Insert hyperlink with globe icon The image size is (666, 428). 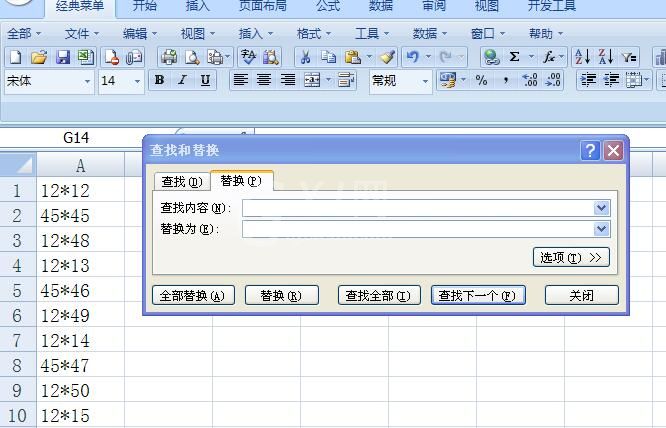pyautogui.click(x=491, y=57)
